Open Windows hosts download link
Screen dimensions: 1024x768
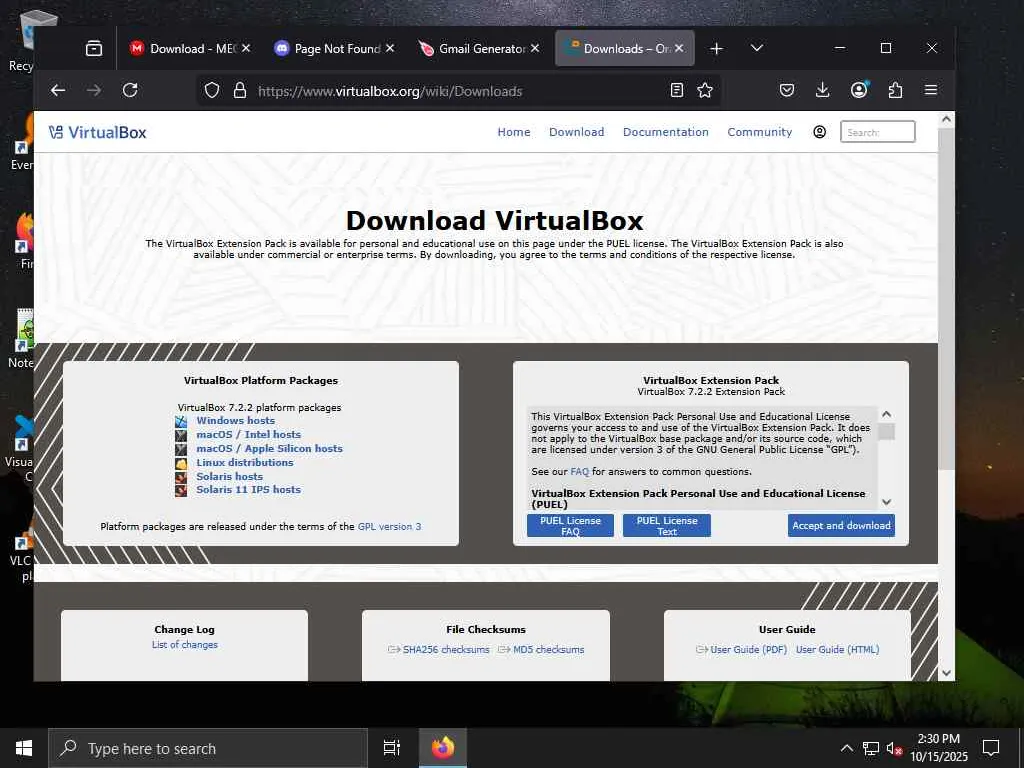click(236, 421)
